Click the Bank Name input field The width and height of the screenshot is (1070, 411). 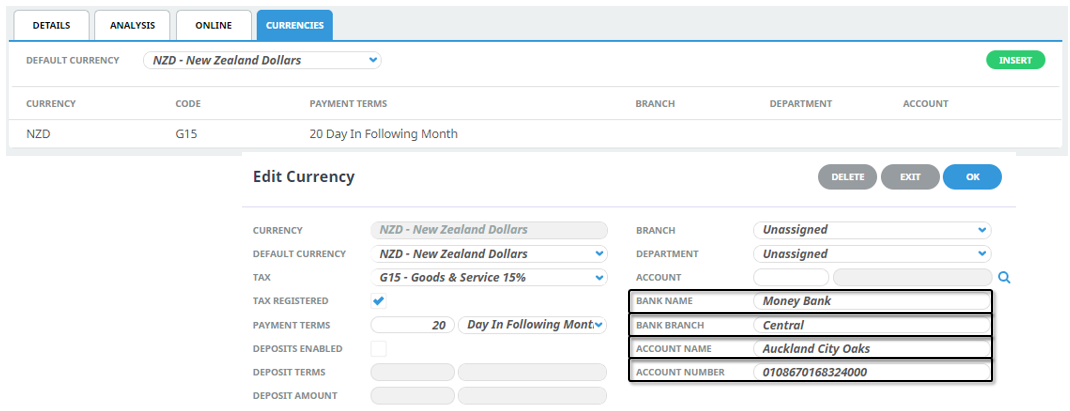click(870, 301)
